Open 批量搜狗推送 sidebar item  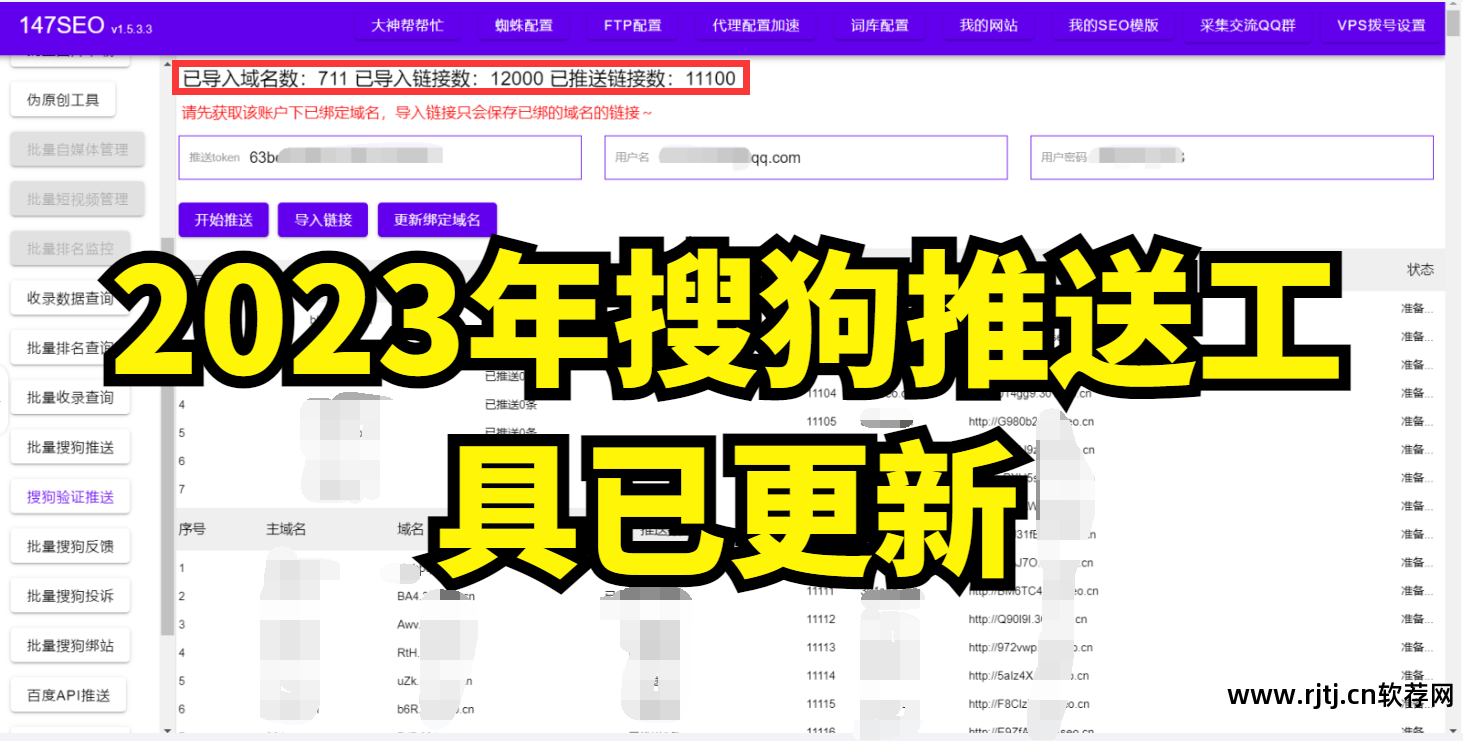(x=70, y=447)
